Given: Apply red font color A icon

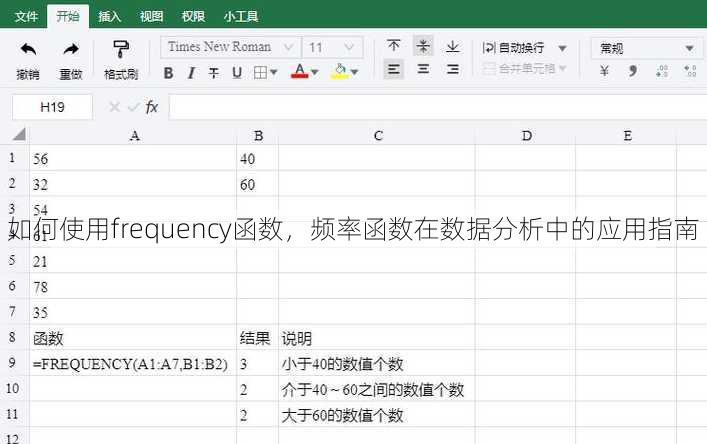Looking at the screenshot, I should 300,71.
